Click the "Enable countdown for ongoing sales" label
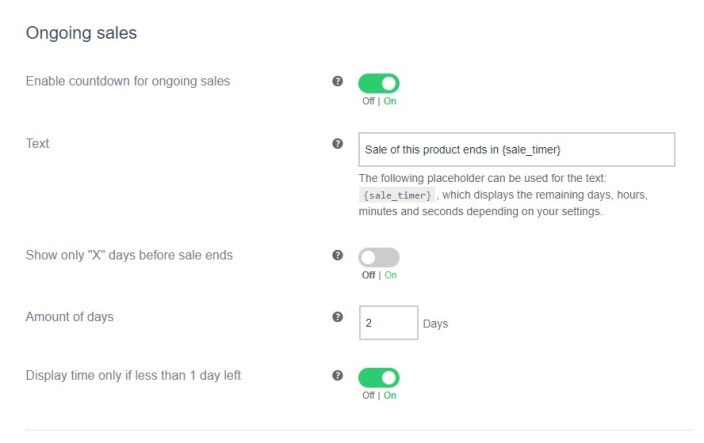This screenshot has height=443, width=704. coord(127,81)
